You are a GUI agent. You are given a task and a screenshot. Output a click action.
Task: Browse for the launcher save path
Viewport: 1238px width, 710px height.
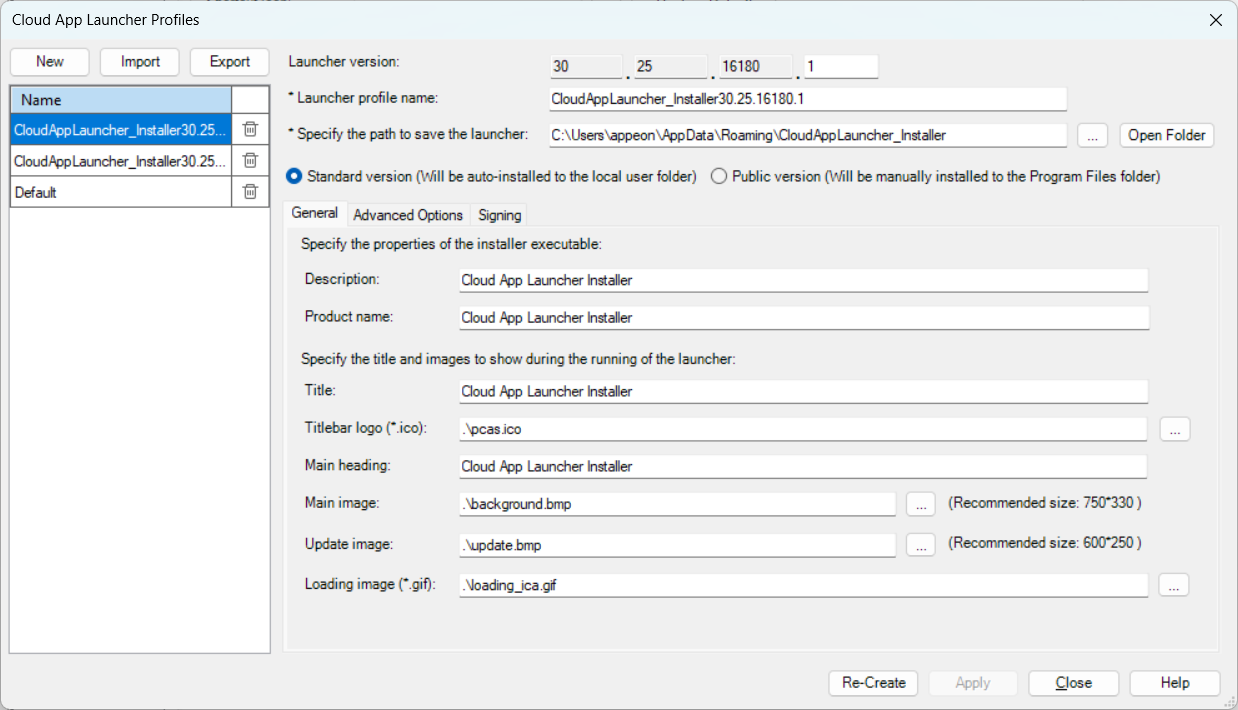(x=1092, y=135)
